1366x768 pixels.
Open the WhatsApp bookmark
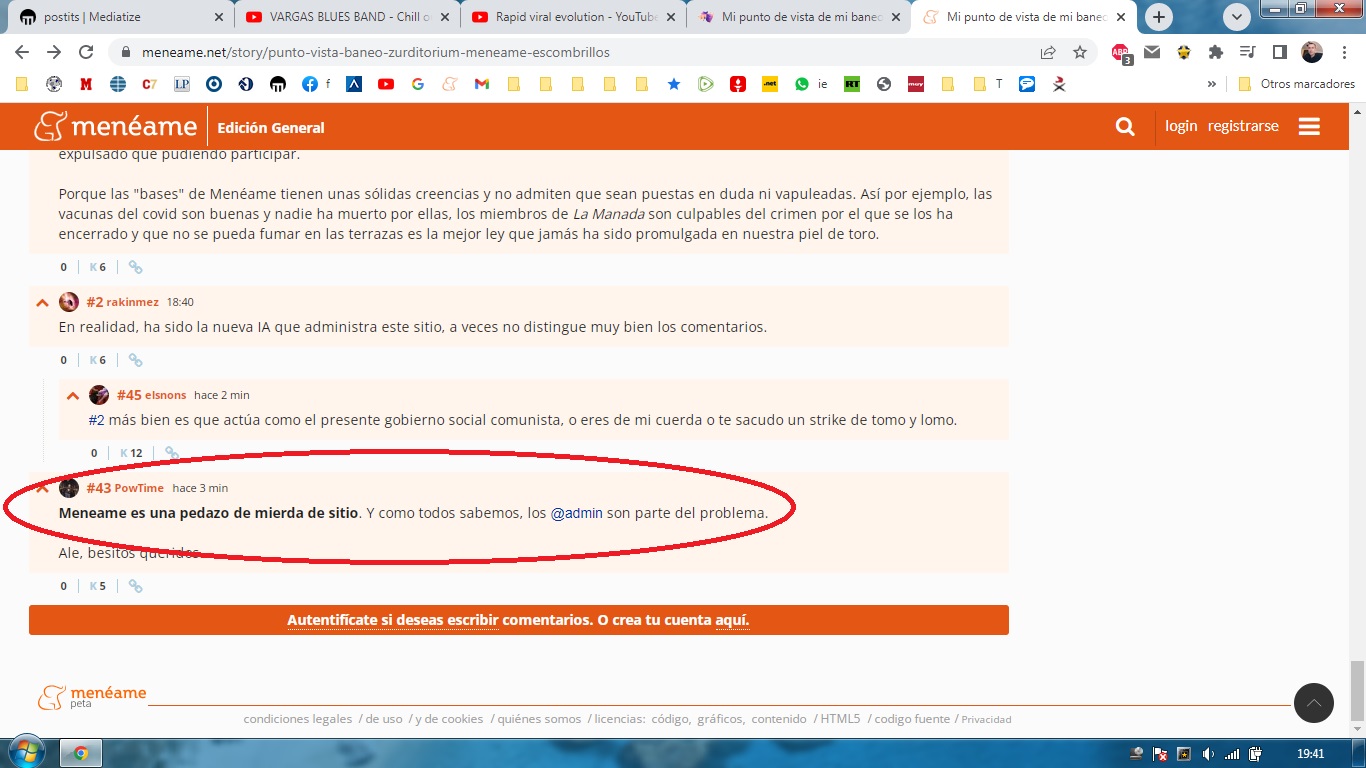[x=810, y=84]
